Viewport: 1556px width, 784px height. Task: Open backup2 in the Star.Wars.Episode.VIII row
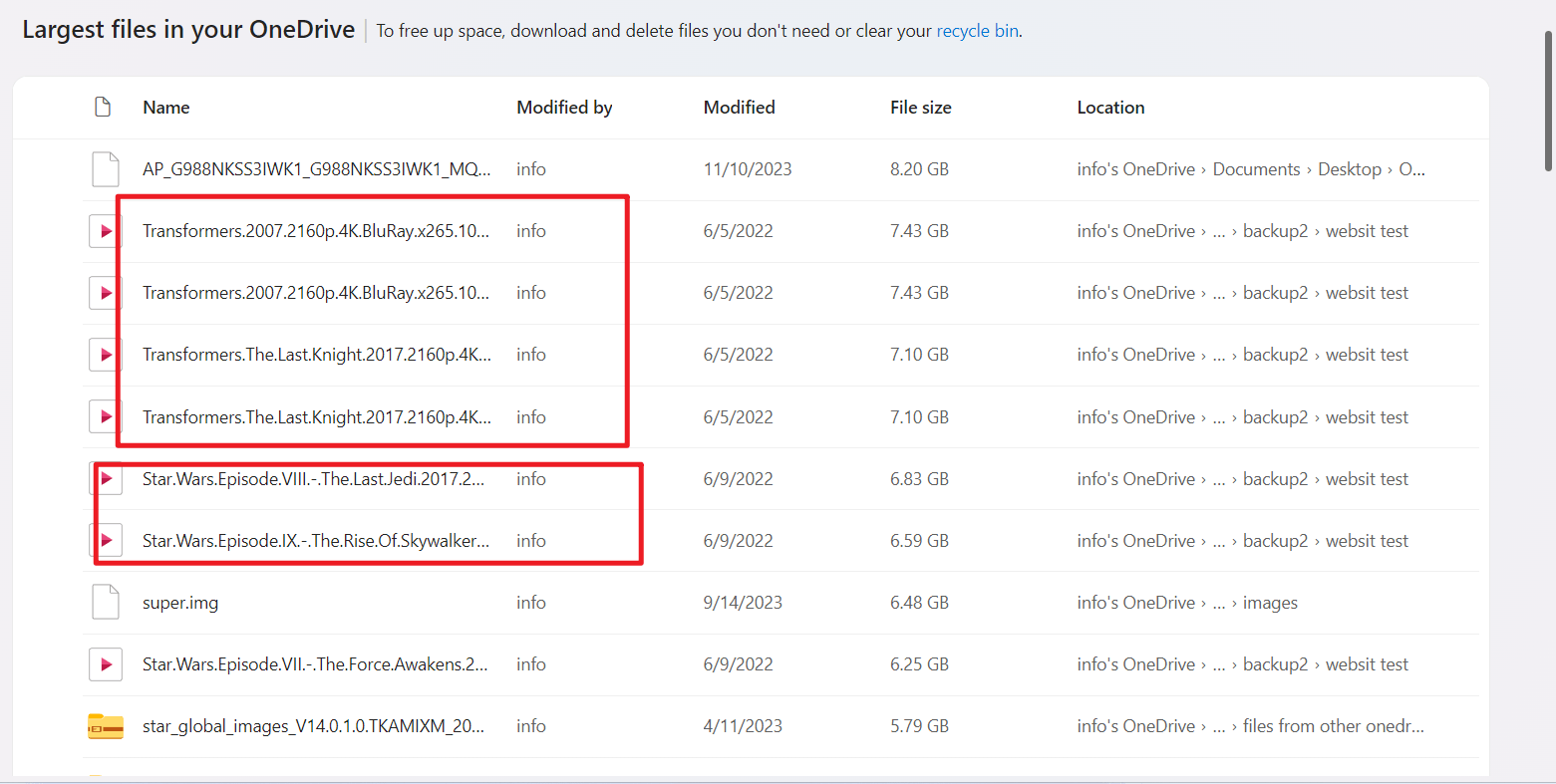pos(1275,479)
